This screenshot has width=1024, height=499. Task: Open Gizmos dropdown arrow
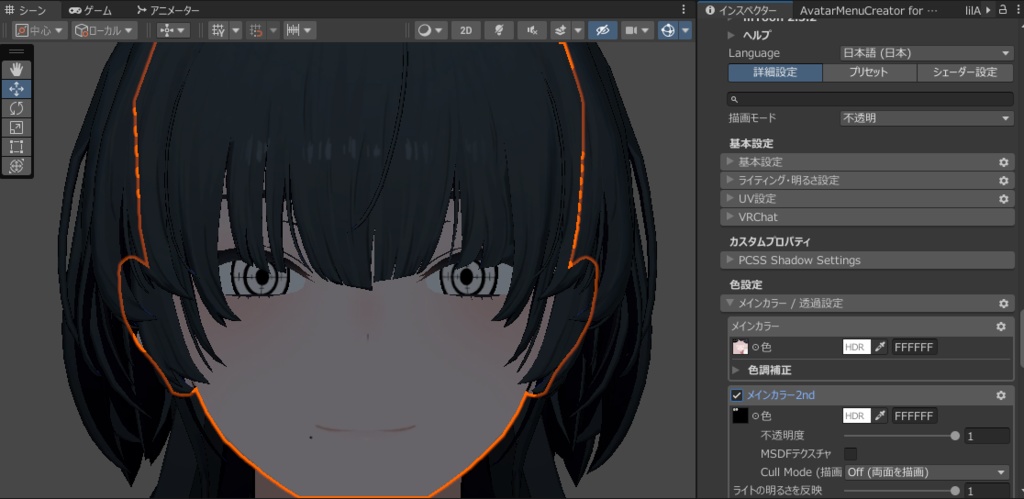coord(685,30)
